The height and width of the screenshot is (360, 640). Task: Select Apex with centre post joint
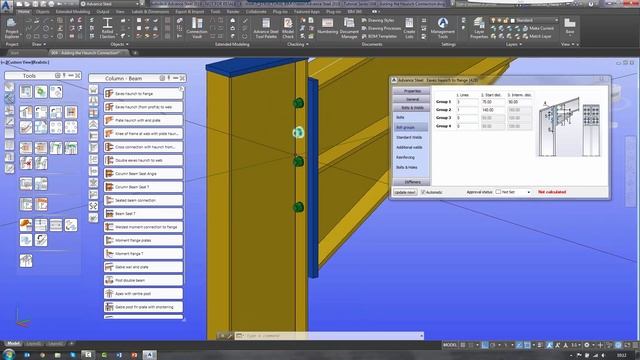143,293
